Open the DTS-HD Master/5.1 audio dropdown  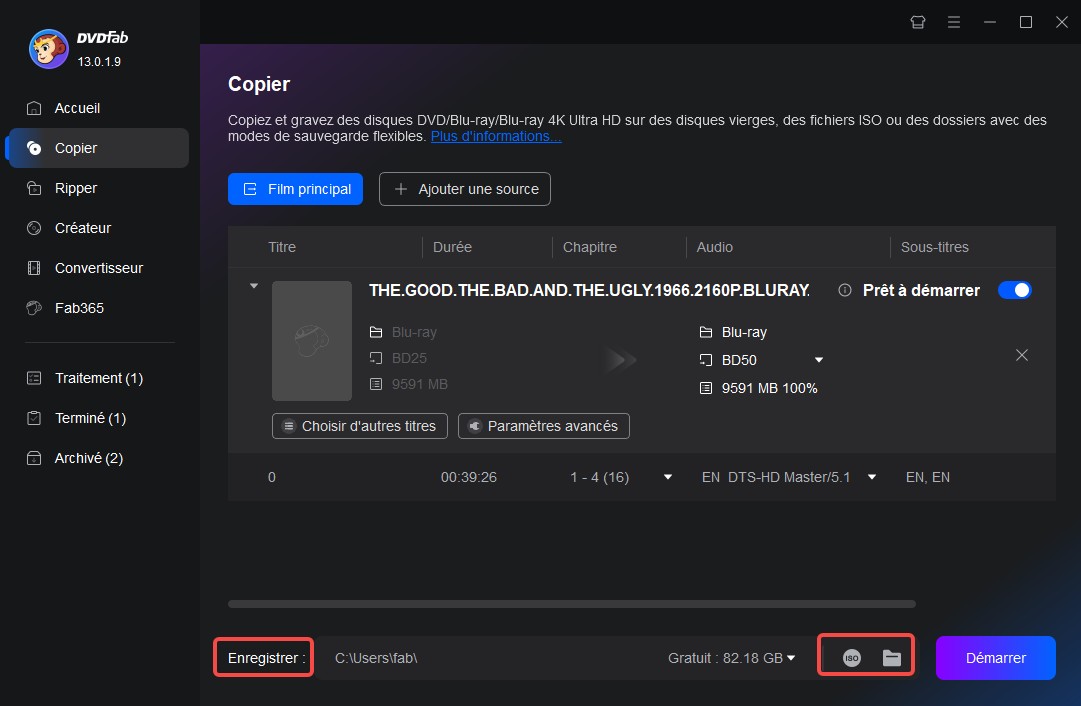(872, 477)
